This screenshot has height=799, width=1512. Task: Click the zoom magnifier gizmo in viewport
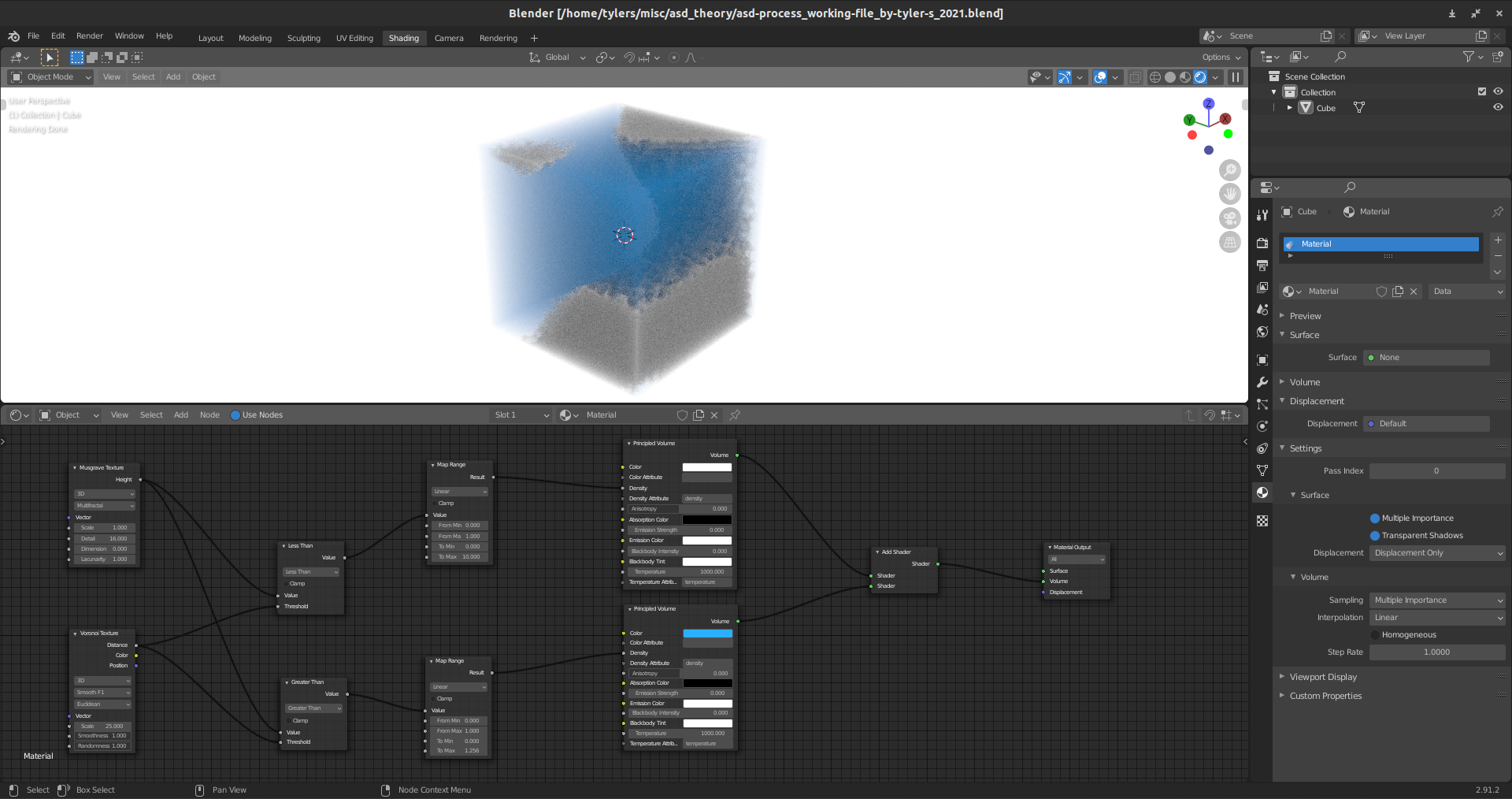tap(1229, 170)
